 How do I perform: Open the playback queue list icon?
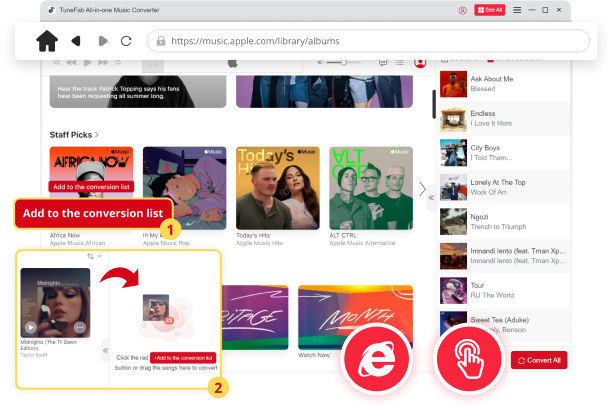(x=401, y=63)
